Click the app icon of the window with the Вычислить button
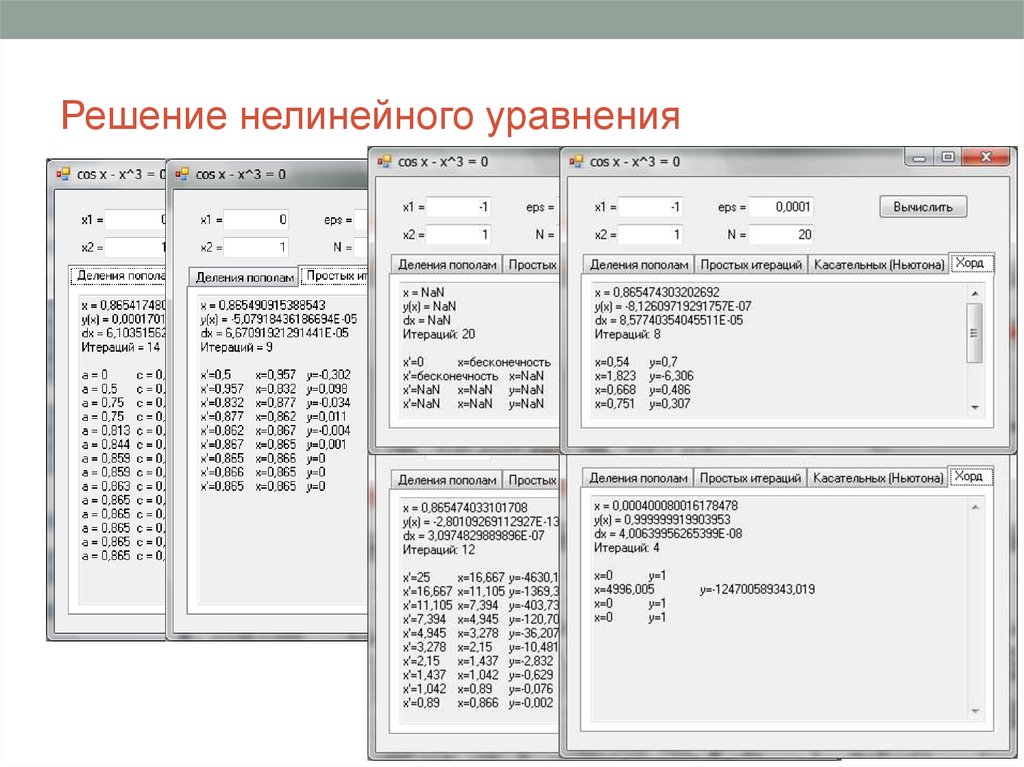 [576, 161]
